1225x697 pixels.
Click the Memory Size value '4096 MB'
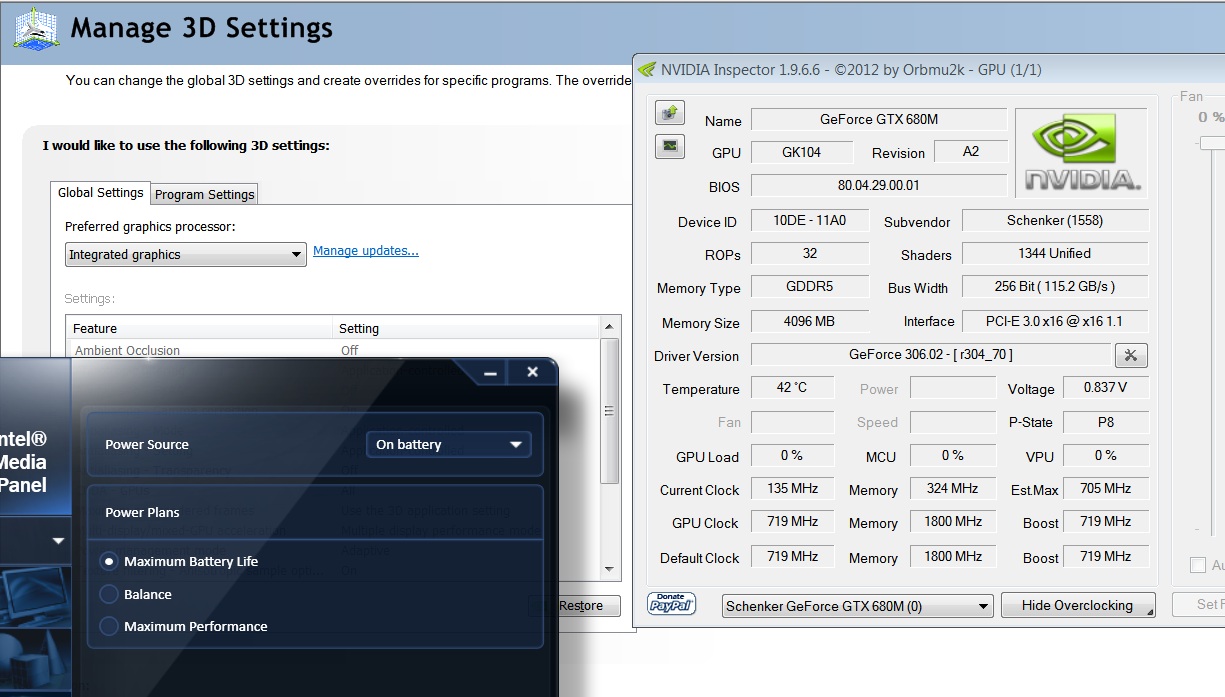click(810, 322)
